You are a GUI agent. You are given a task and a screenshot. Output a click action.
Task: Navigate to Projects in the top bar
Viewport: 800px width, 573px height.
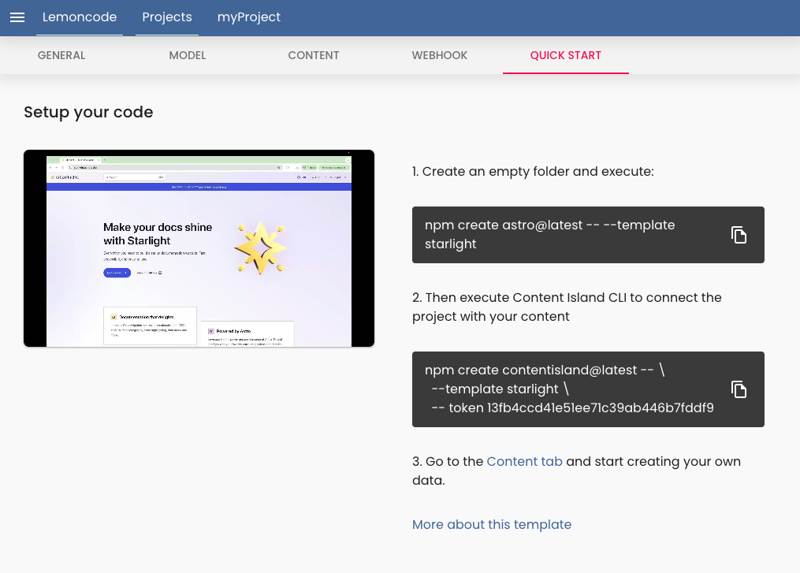click(x=166, y=17)
